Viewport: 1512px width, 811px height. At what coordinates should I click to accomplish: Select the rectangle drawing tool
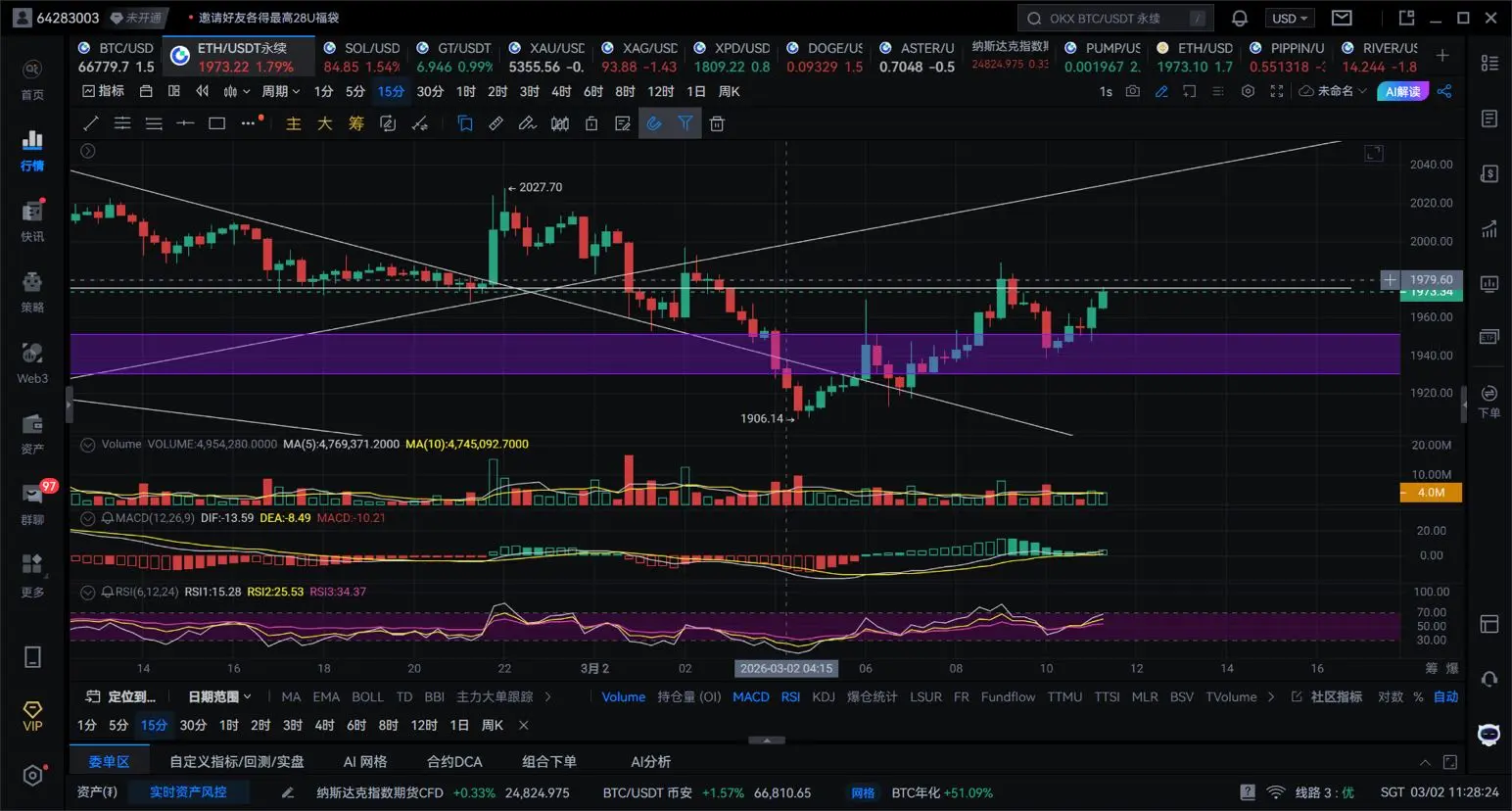[216, 123]
